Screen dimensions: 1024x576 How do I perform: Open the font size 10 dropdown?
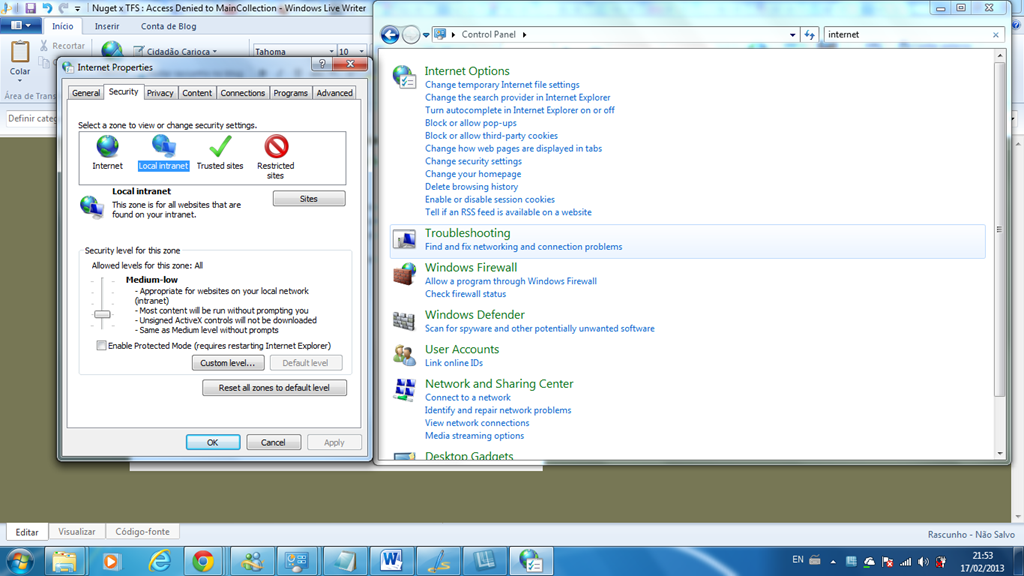361,51
